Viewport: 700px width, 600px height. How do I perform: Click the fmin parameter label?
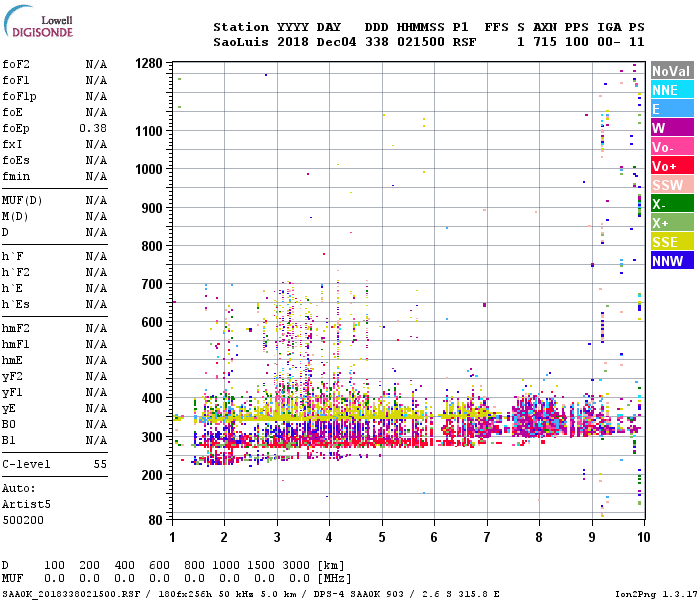click(x=16, y=177)
